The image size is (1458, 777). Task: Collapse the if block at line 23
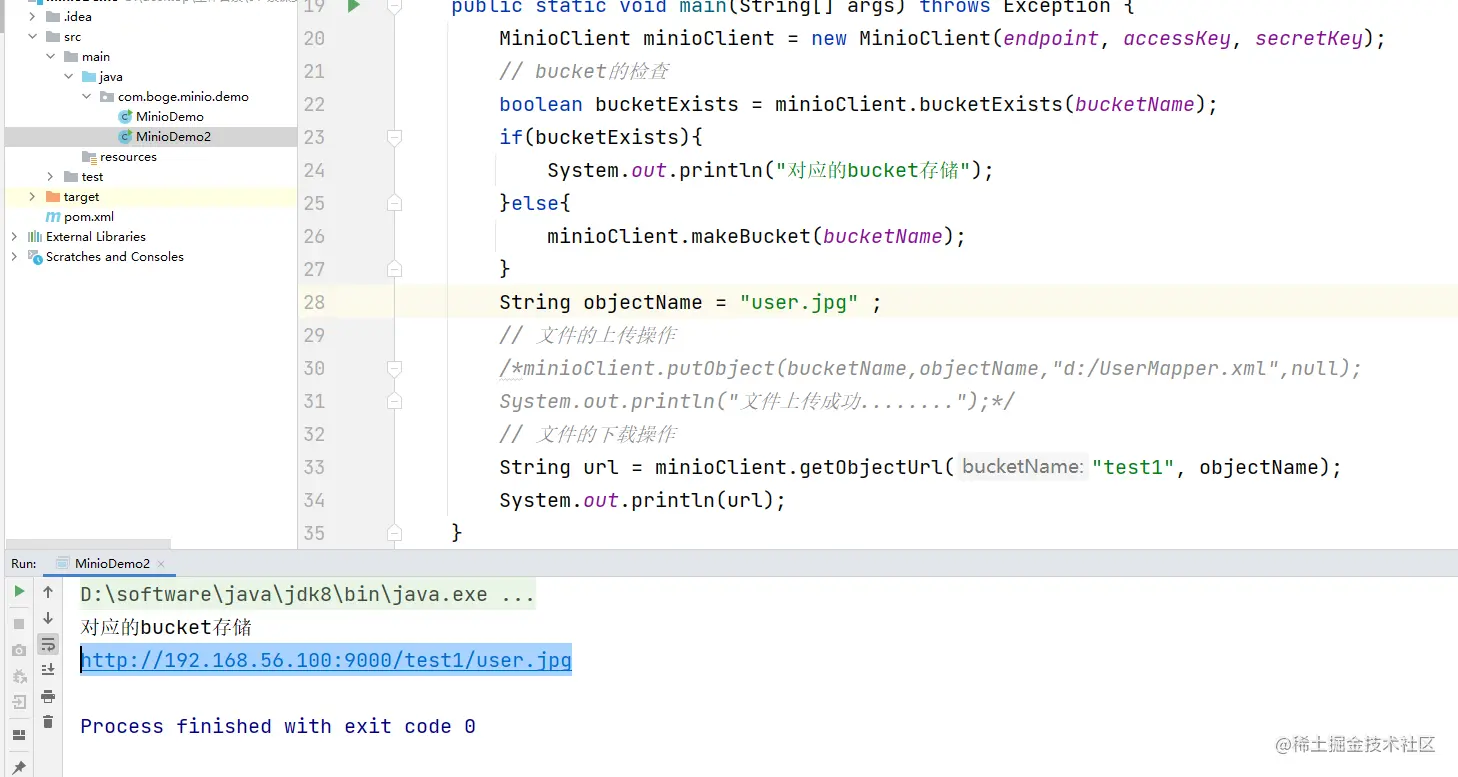pyautogui.click(x=394, y=138)
